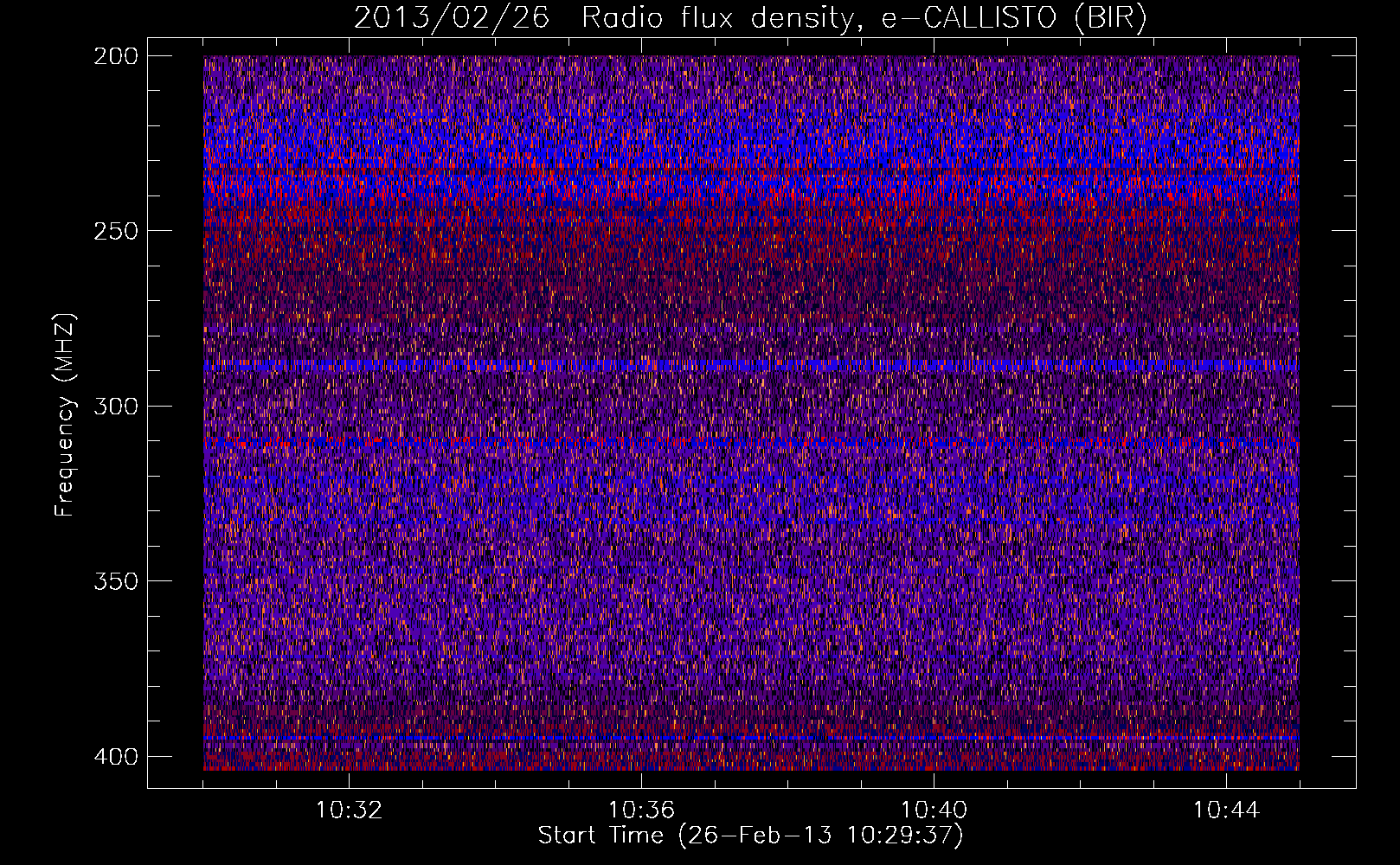Viewport: 1400px width, 865px height.
Task: Click the '10:40' time axis label
Action: [934, 811]
